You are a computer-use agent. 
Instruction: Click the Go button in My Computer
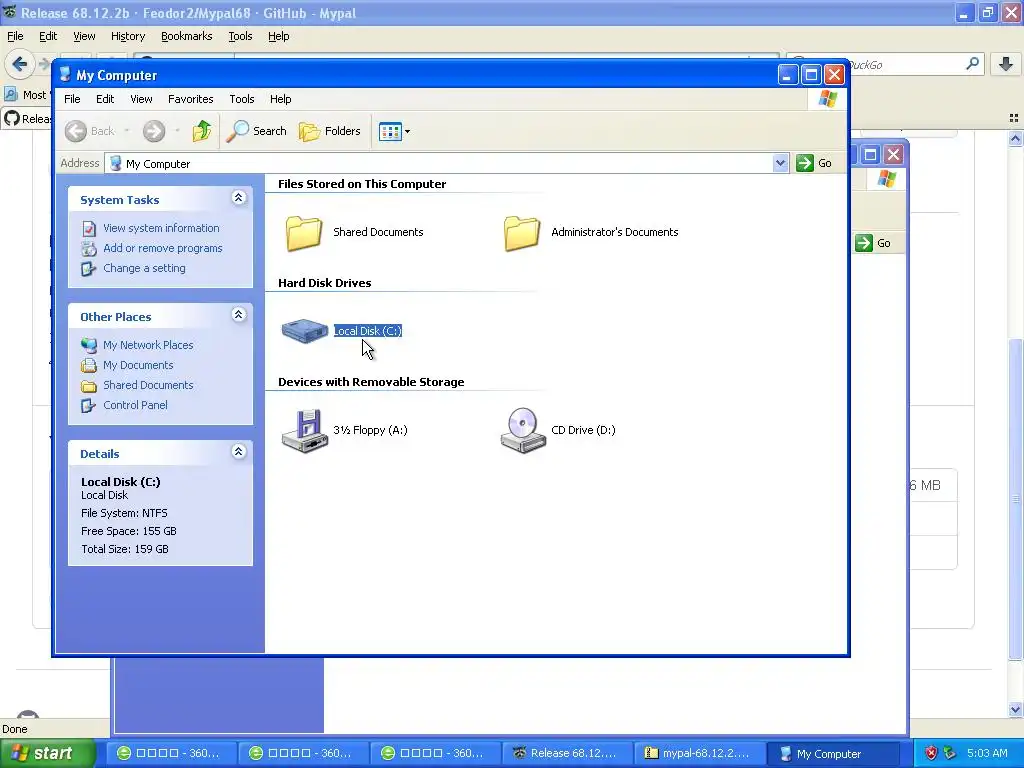point(814,163)
